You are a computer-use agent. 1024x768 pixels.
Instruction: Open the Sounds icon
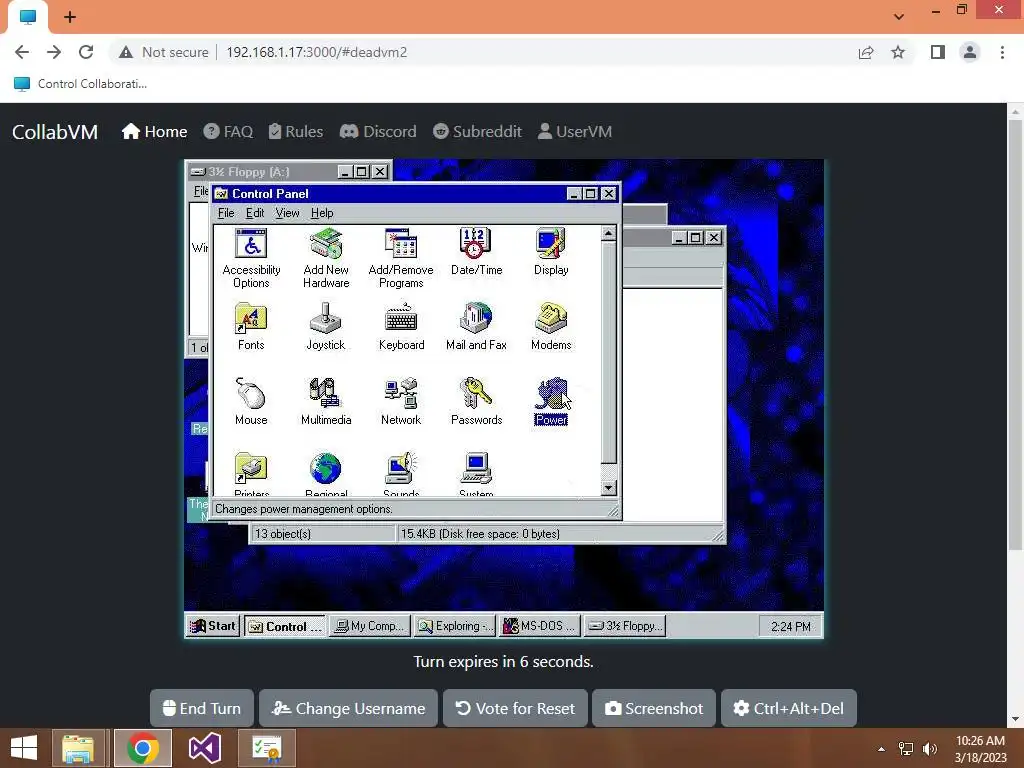(401, 474)
